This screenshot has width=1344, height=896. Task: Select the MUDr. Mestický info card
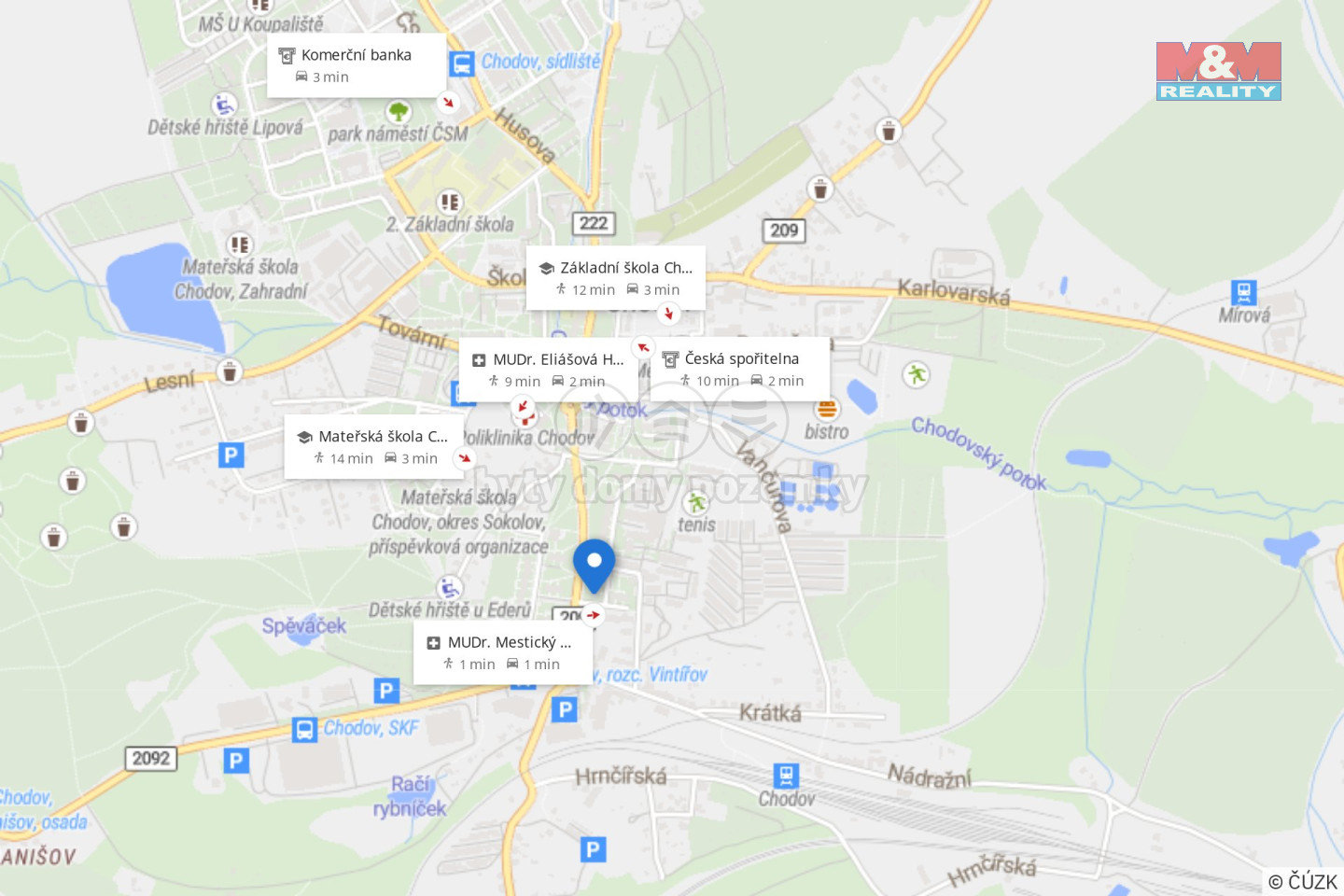(503, 652)
